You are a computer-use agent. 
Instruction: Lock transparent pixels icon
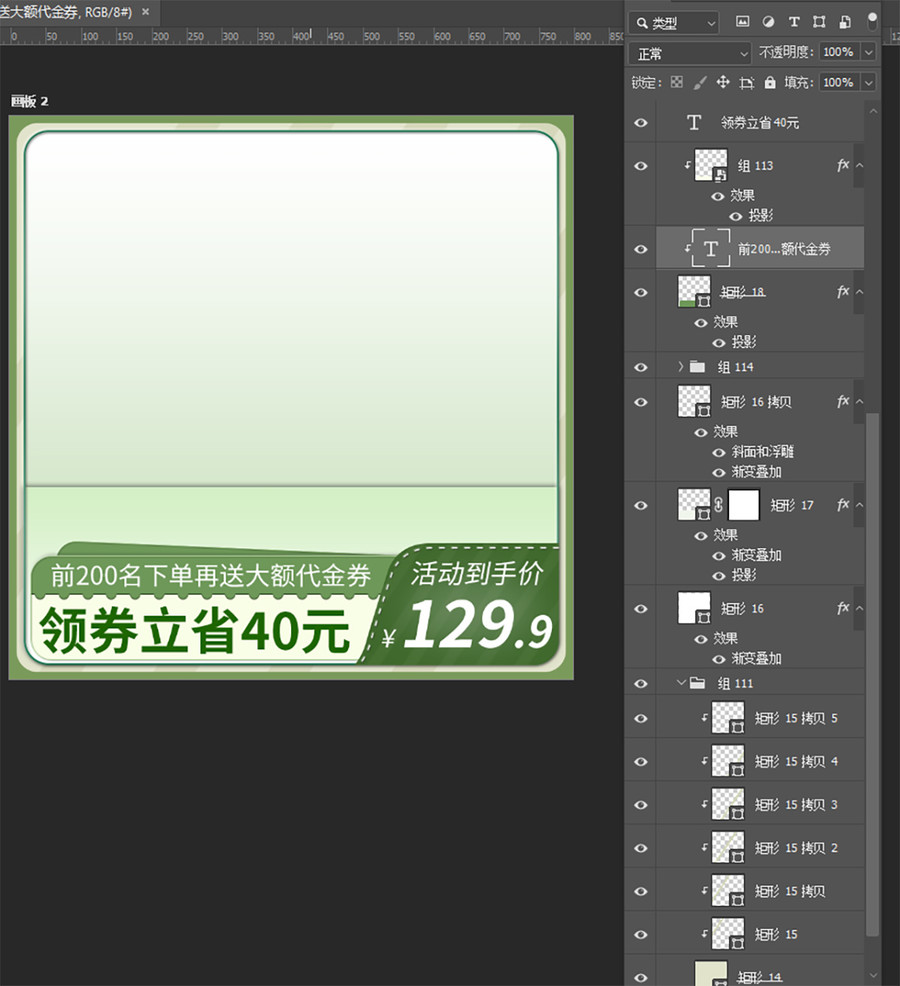pos(677,82)
